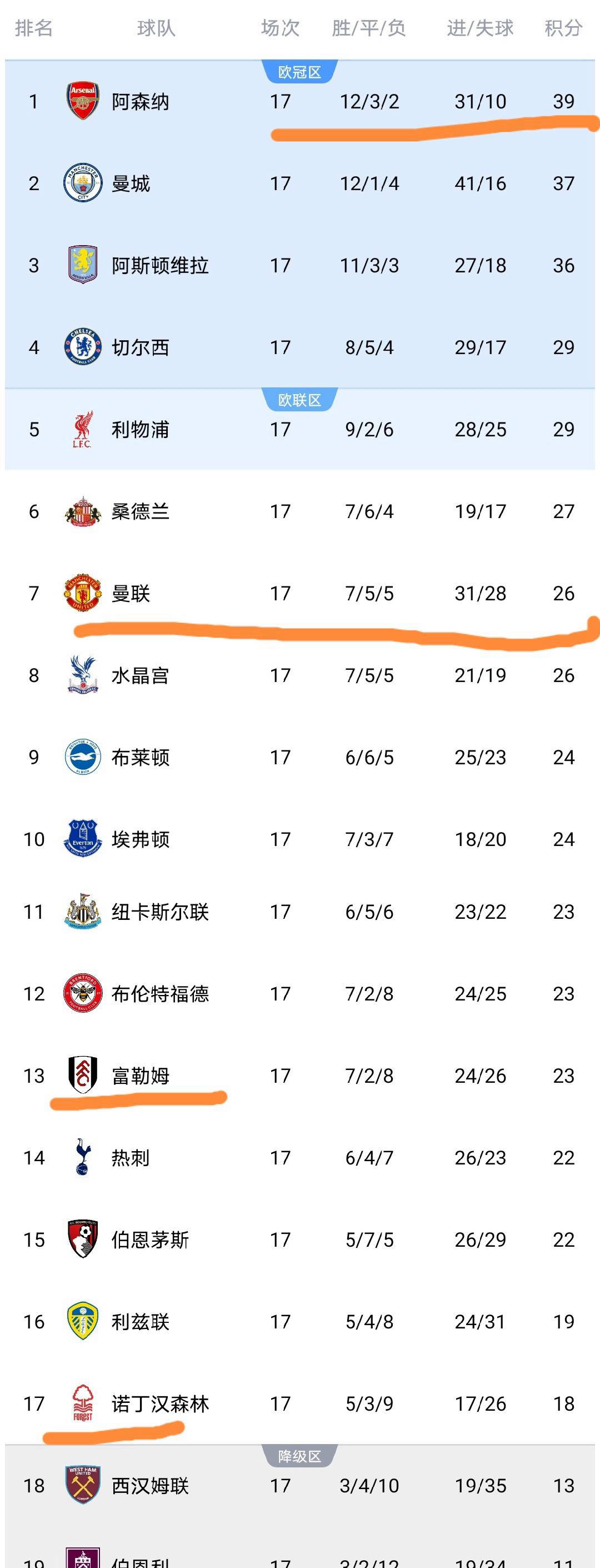
Task: Click the Everton badge icon
Action: coord(82,838)
